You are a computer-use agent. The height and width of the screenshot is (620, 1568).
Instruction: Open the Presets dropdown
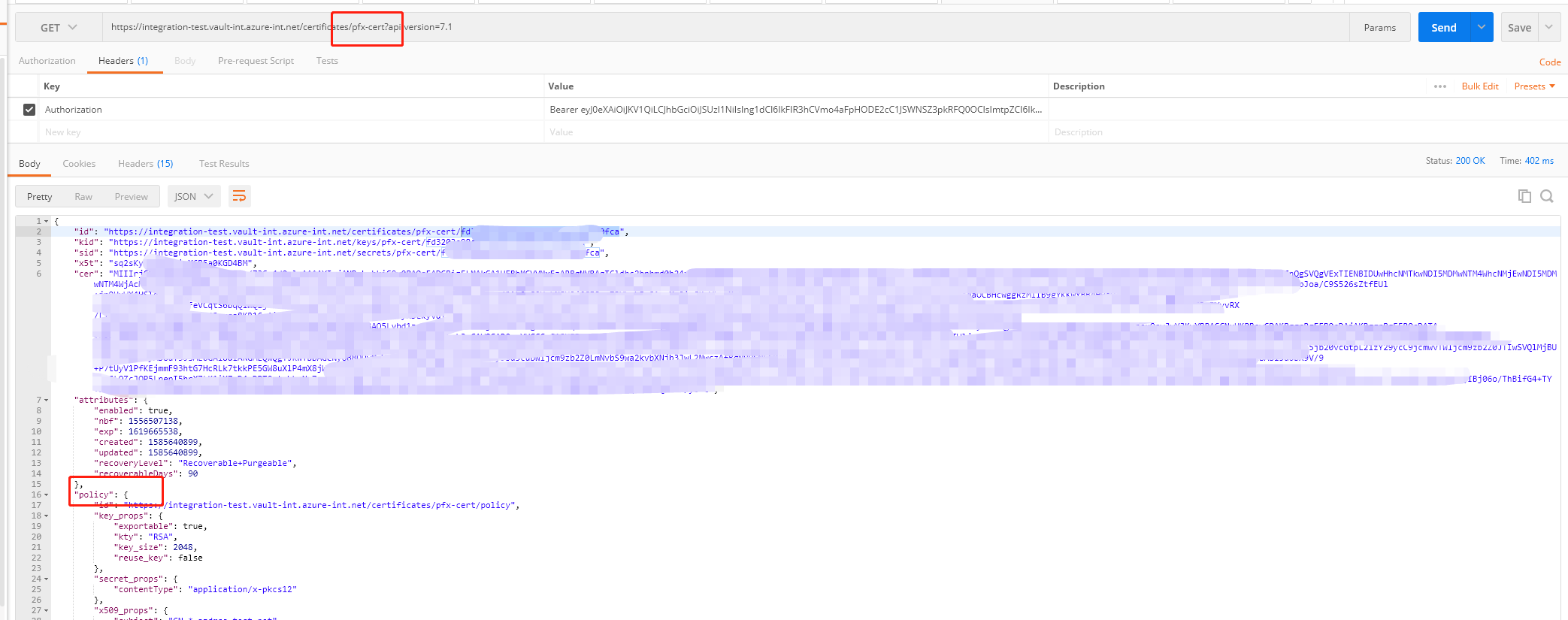pos(1534,86)
